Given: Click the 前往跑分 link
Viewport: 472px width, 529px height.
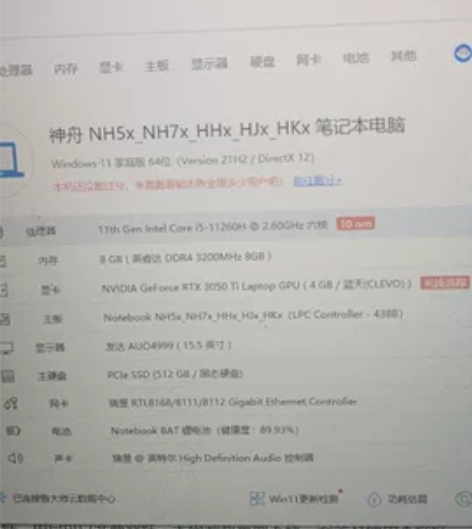Looking at the screenshot, I should pyautogui.click(x=318, y=181).
